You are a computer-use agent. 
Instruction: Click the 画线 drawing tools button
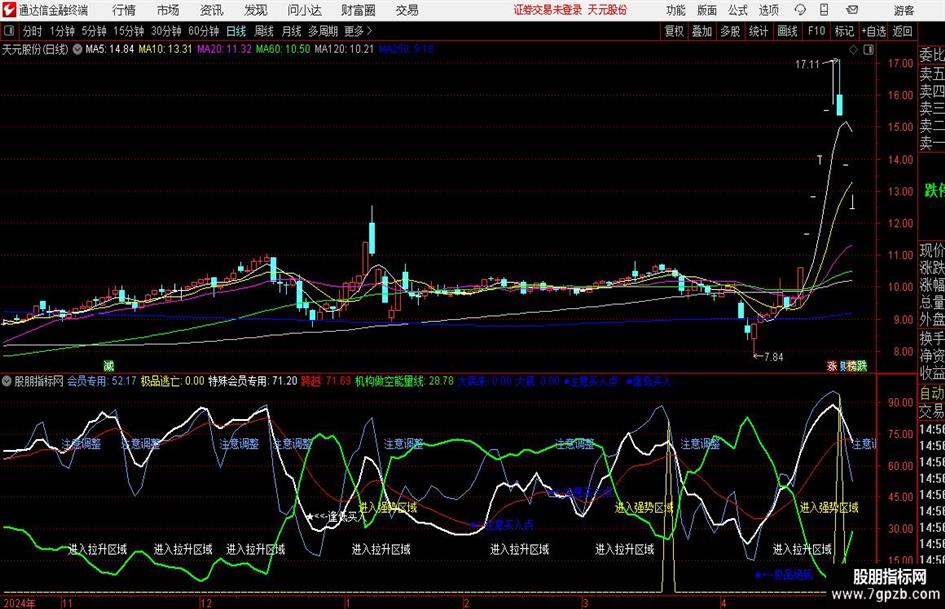(788, 31)
